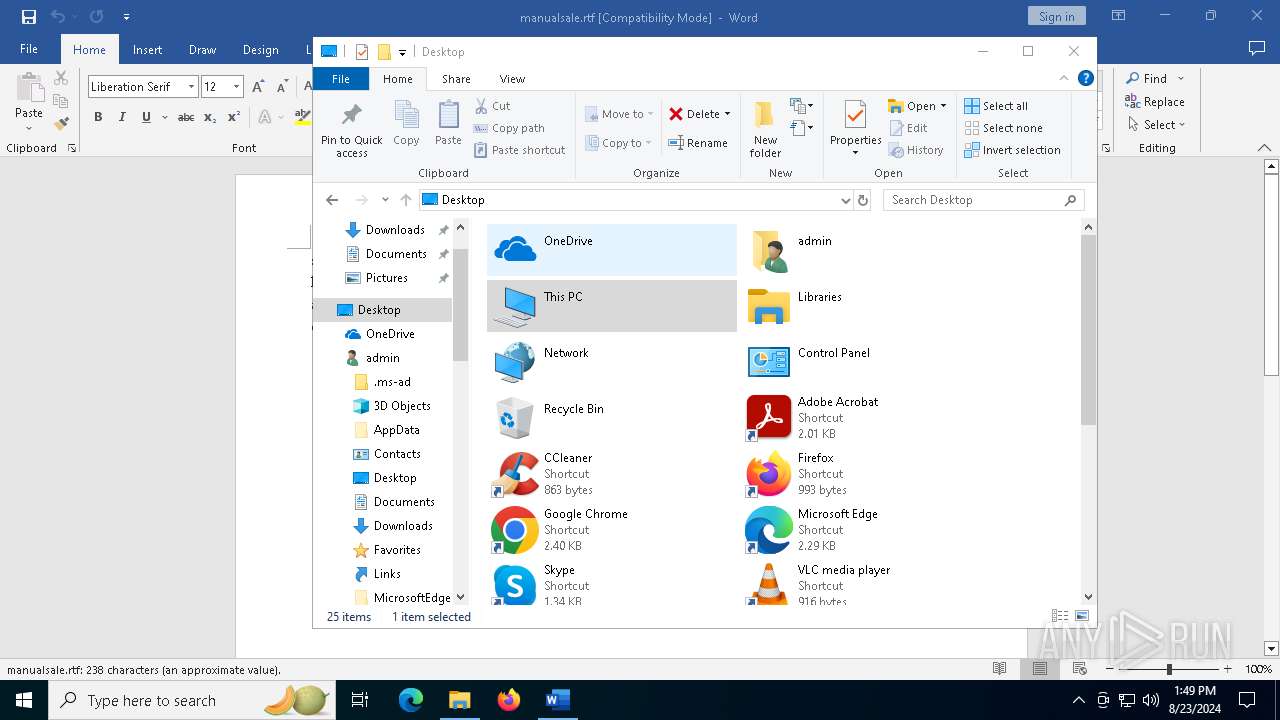Viewport: 1280px width, 720px height.
Task: Open File Explorer from taskbar
Action: pyautogui.click(x=459, y=700)
